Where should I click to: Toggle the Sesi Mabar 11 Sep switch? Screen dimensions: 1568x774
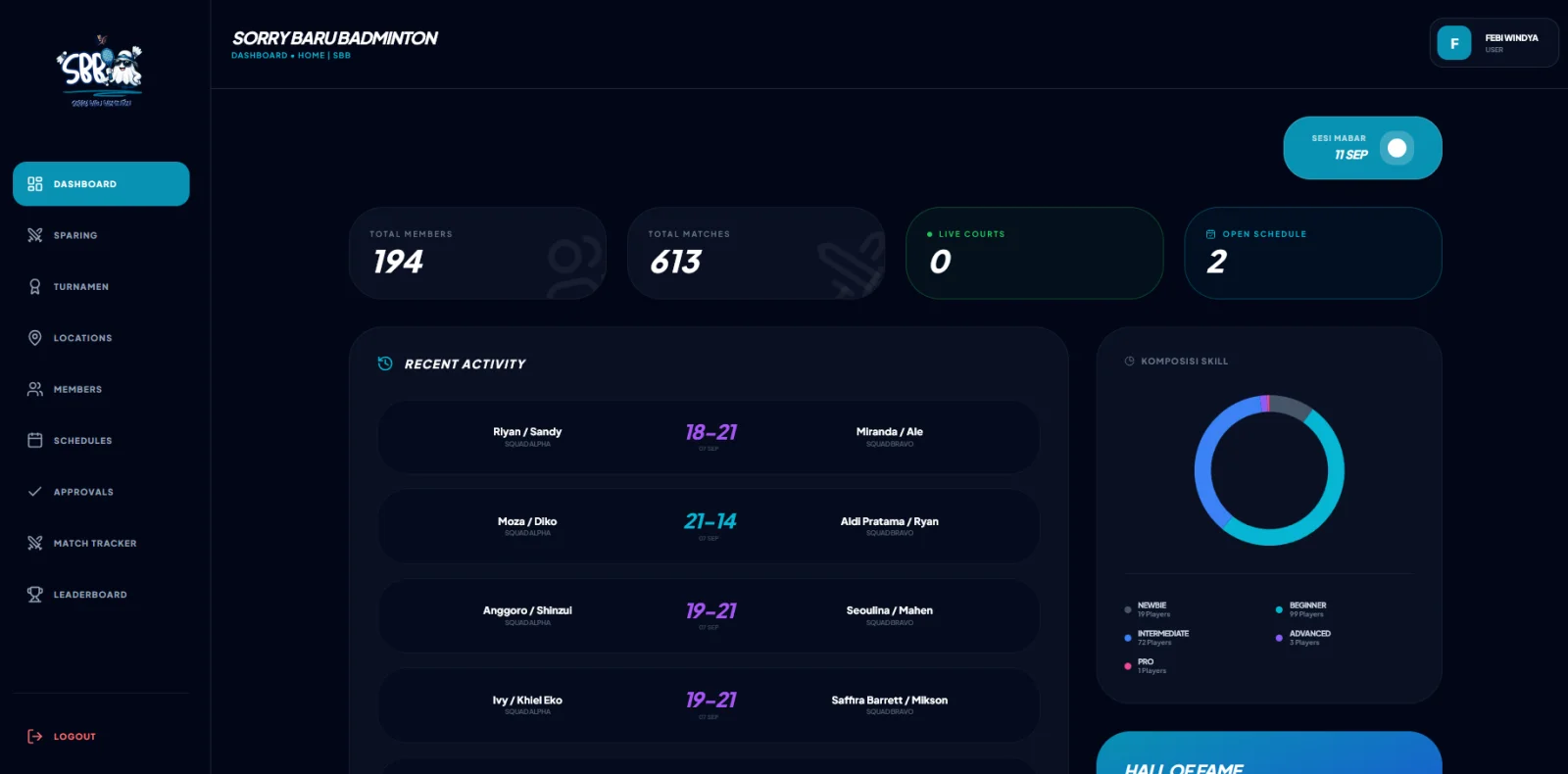click(1396, 148)
